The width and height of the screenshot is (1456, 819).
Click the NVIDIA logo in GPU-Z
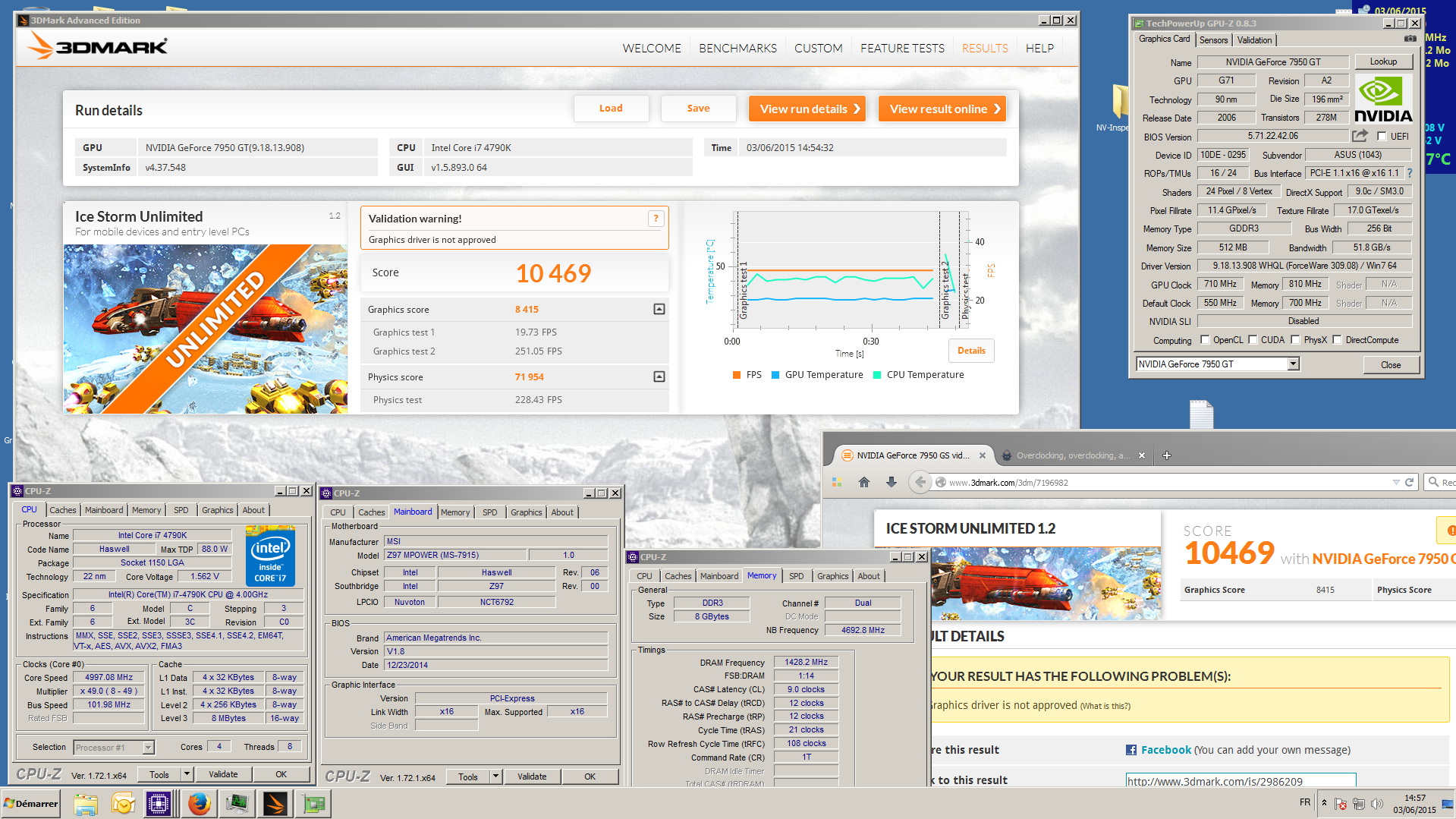[x=1382, y=99]
